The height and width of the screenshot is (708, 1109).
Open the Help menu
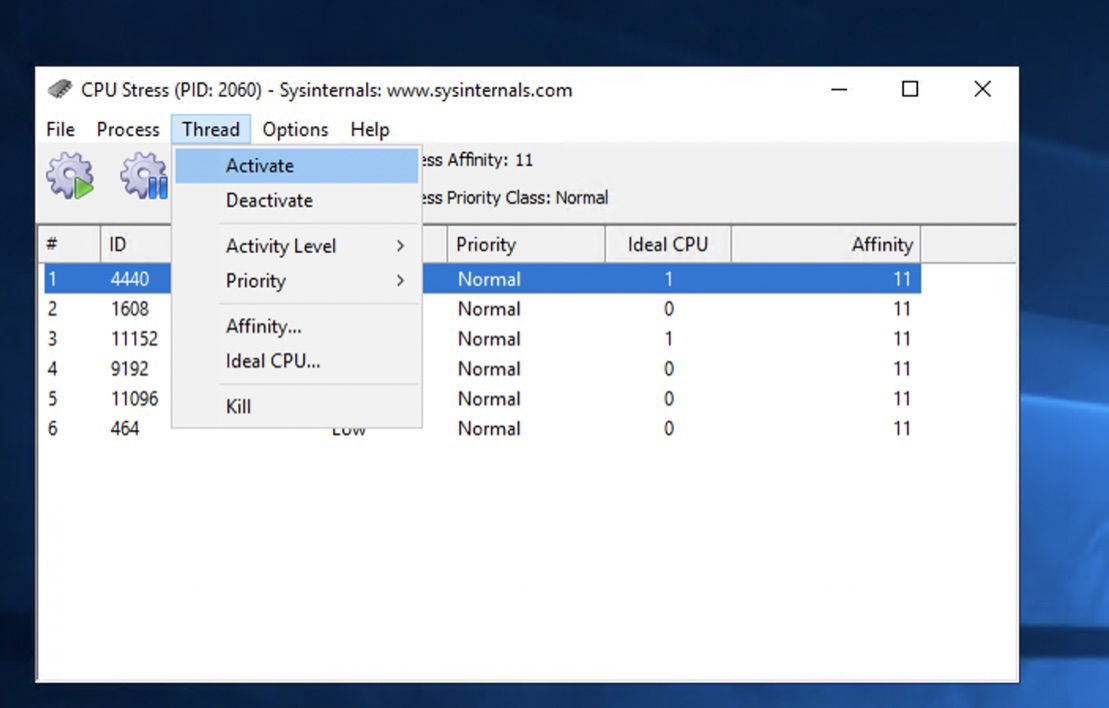tap(370, 129)
